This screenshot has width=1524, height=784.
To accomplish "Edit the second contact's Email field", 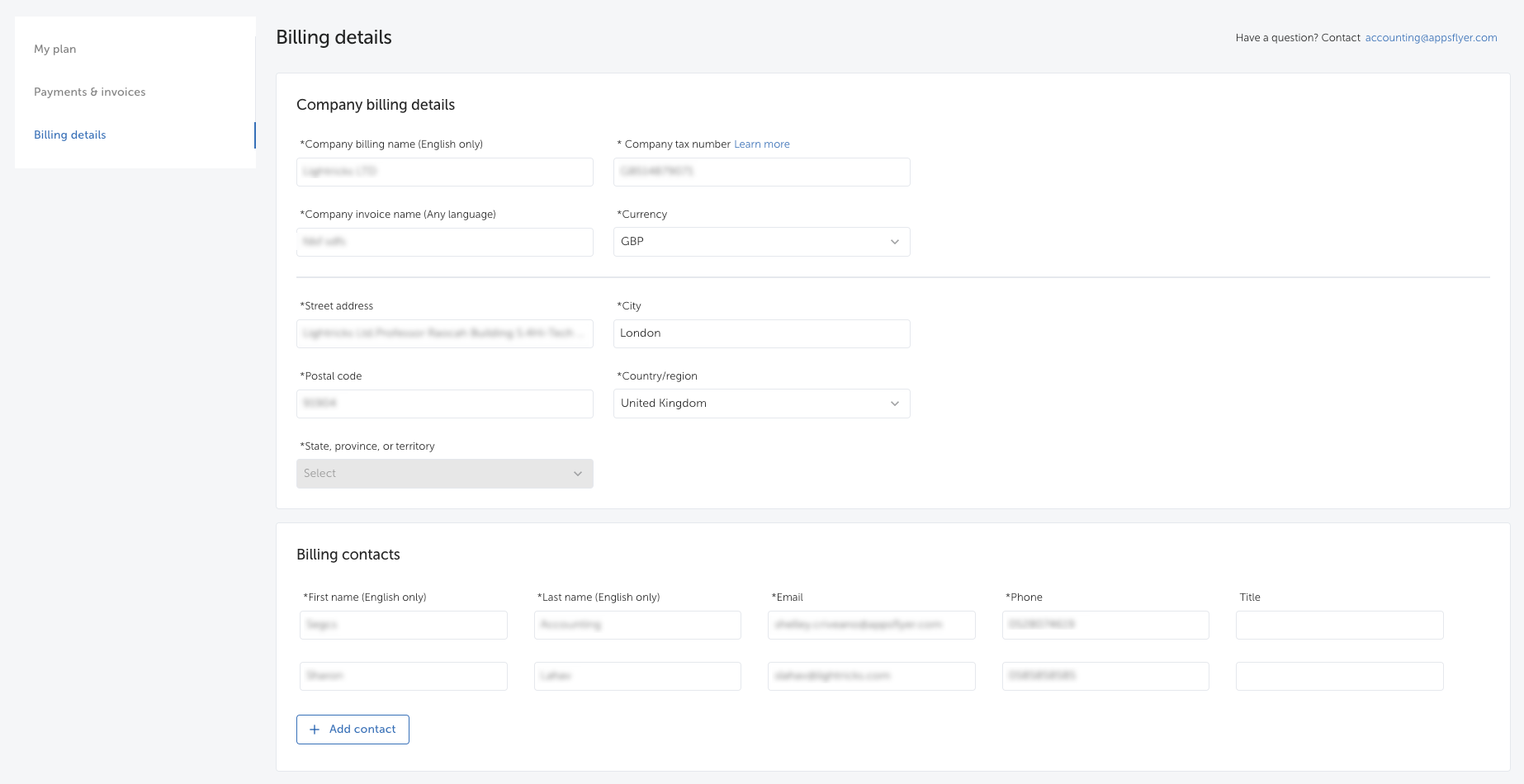I will tap(871, 676).
